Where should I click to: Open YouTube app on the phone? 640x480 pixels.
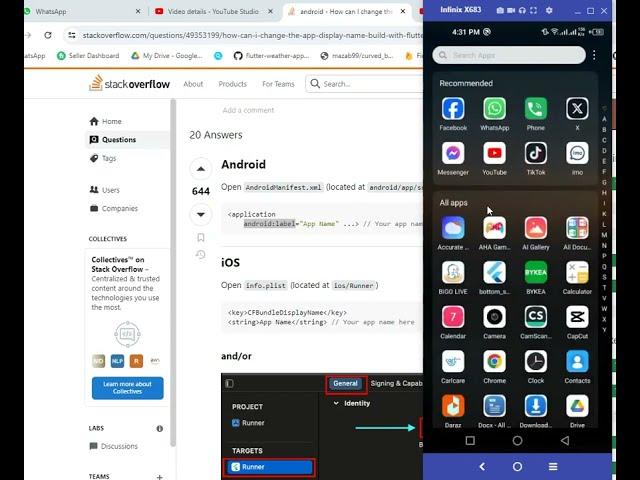pos(494,153)
